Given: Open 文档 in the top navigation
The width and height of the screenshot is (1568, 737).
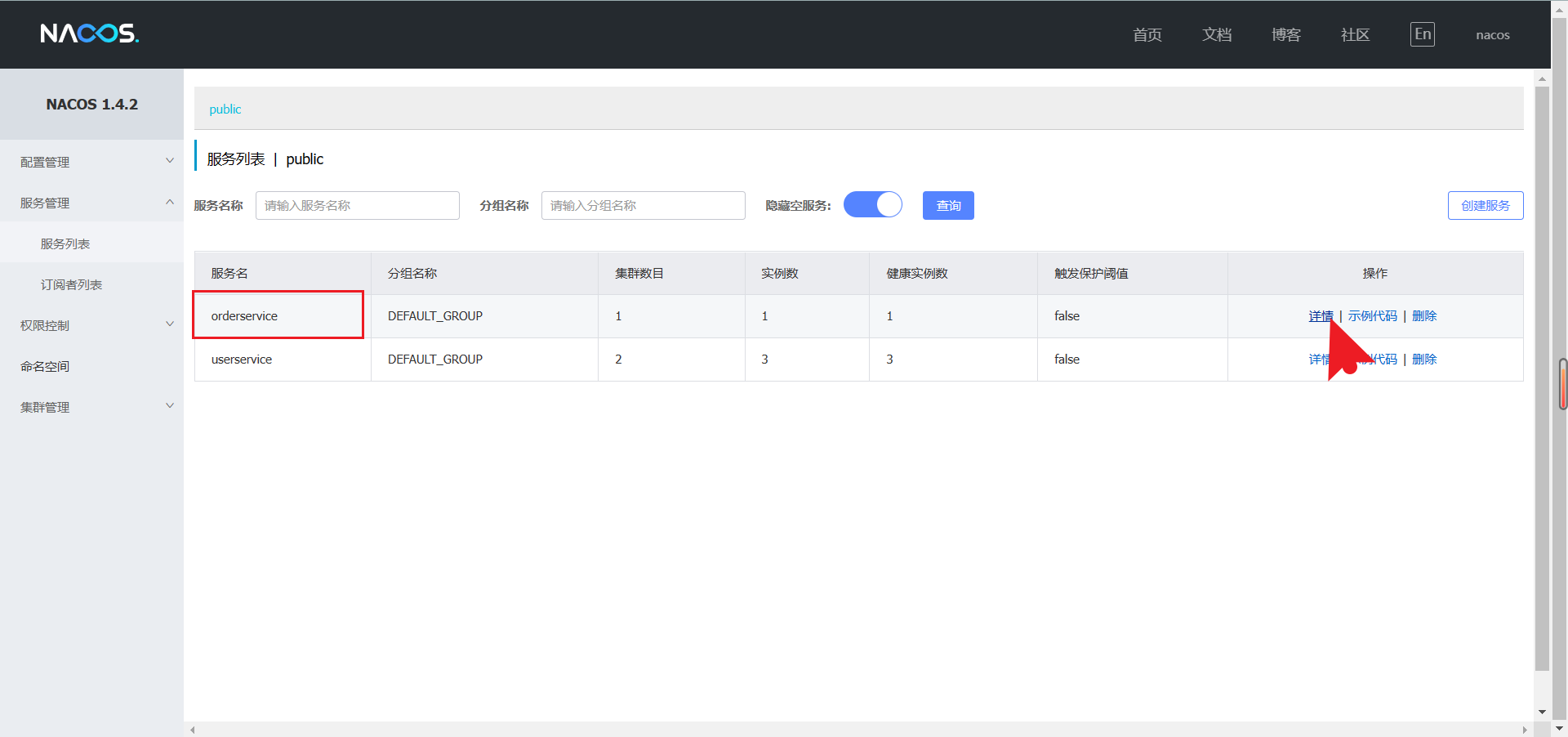Looking at the screenshot, I should coord(1217,34).
